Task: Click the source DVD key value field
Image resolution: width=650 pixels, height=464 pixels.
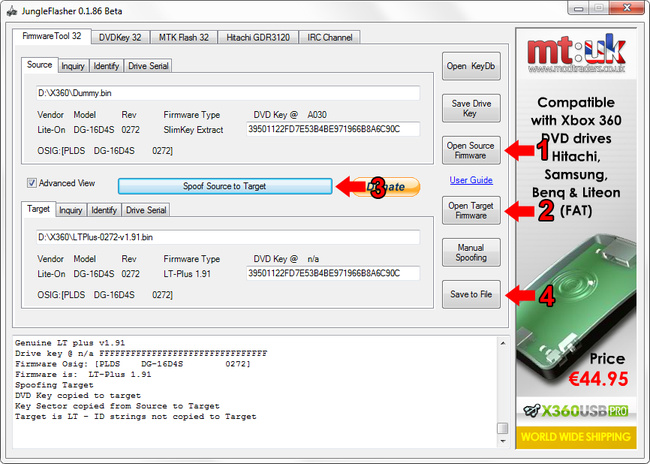Action: point(333,129)
